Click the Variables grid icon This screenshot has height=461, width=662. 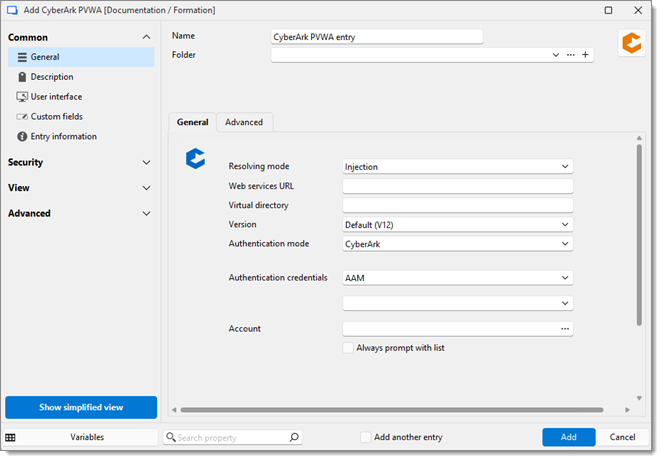pos(10,438)
